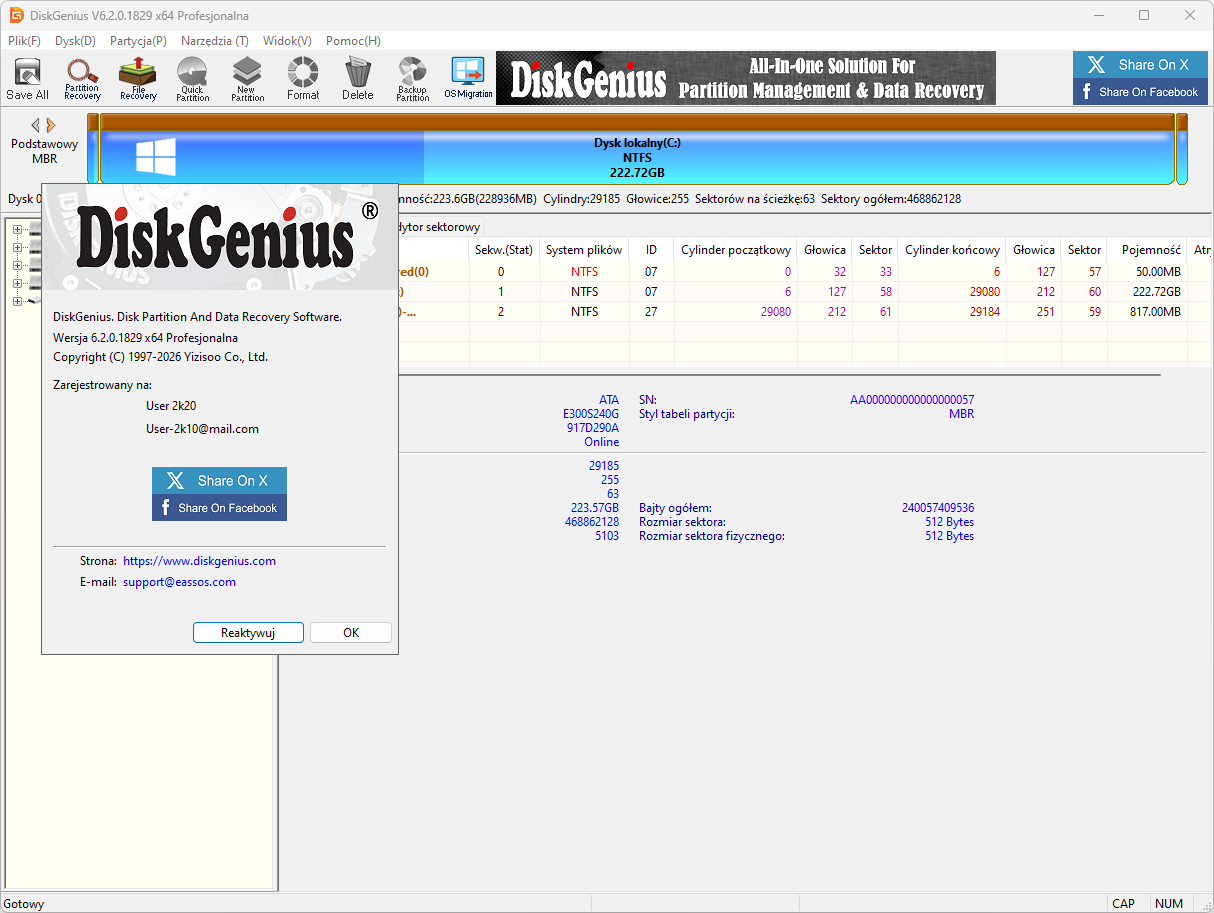
Task: Click Gotowy in the status bar
Action: pos(24,903)
